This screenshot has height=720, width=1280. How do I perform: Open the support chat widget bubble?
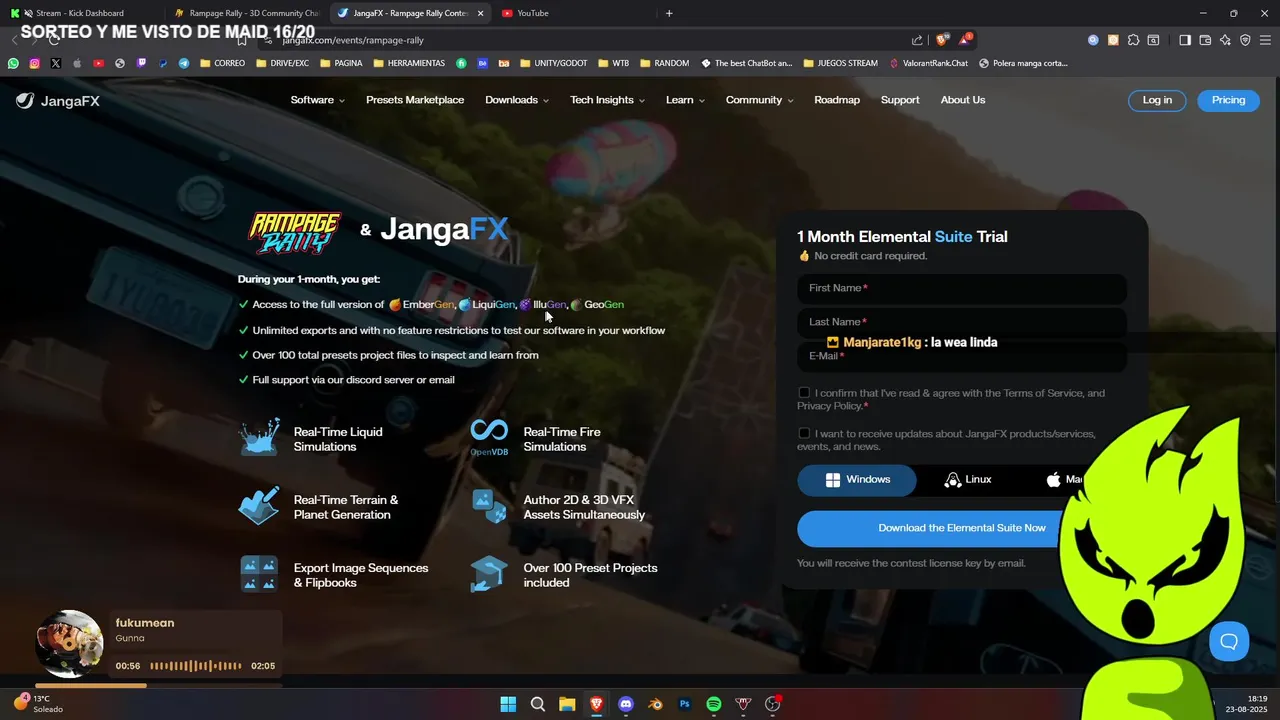[x=1229, y=641]
